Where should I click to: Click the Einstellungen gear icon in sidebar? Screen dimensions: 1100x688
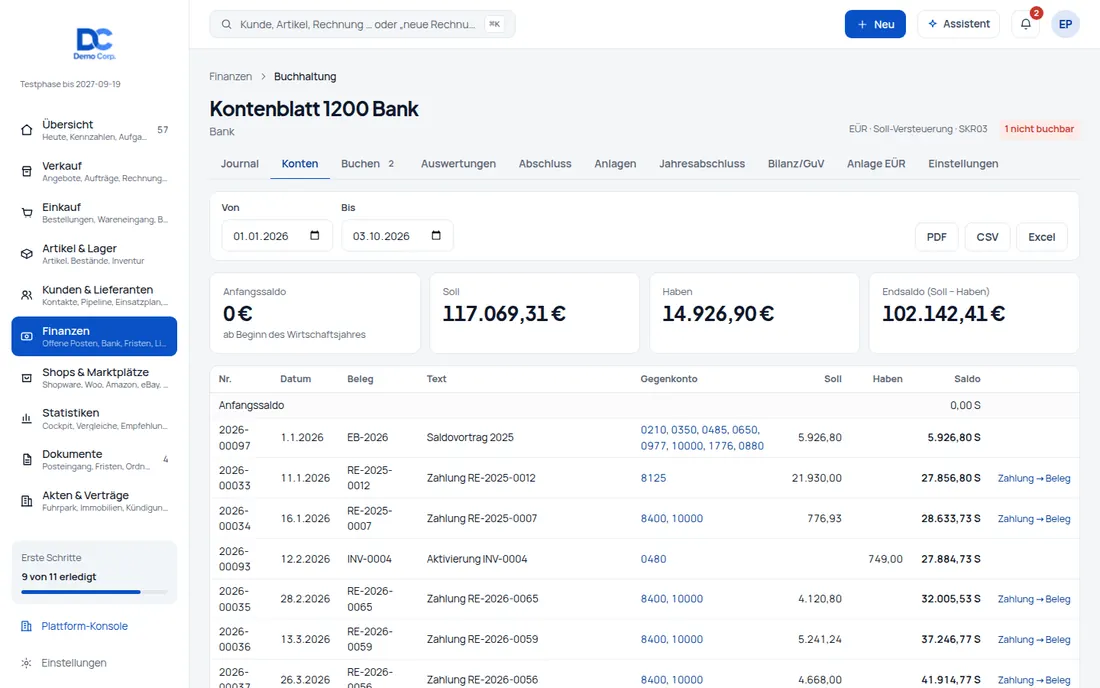coord(26,663)
